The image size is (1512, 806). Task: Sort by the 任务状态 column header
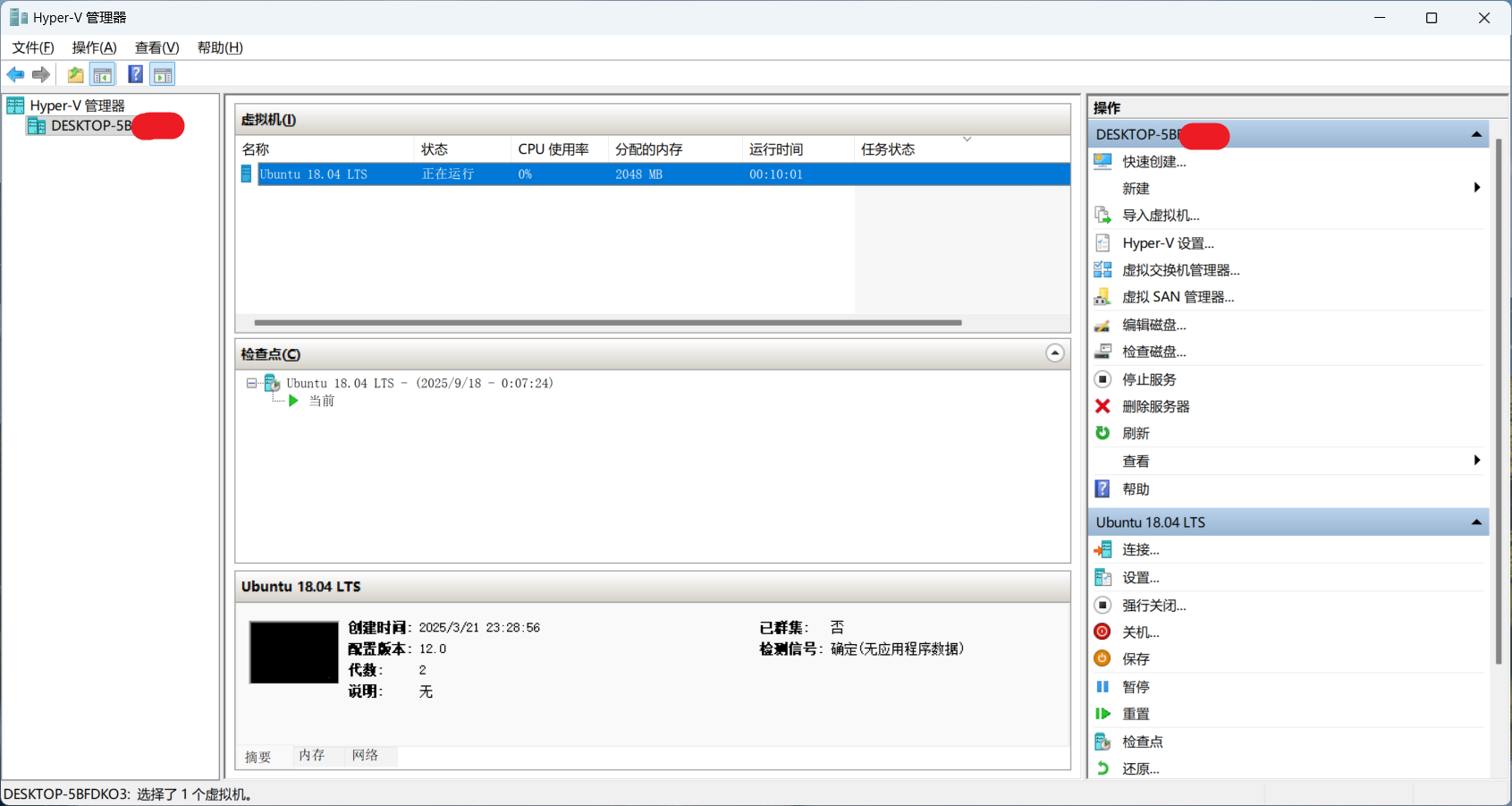click(962, 149)
